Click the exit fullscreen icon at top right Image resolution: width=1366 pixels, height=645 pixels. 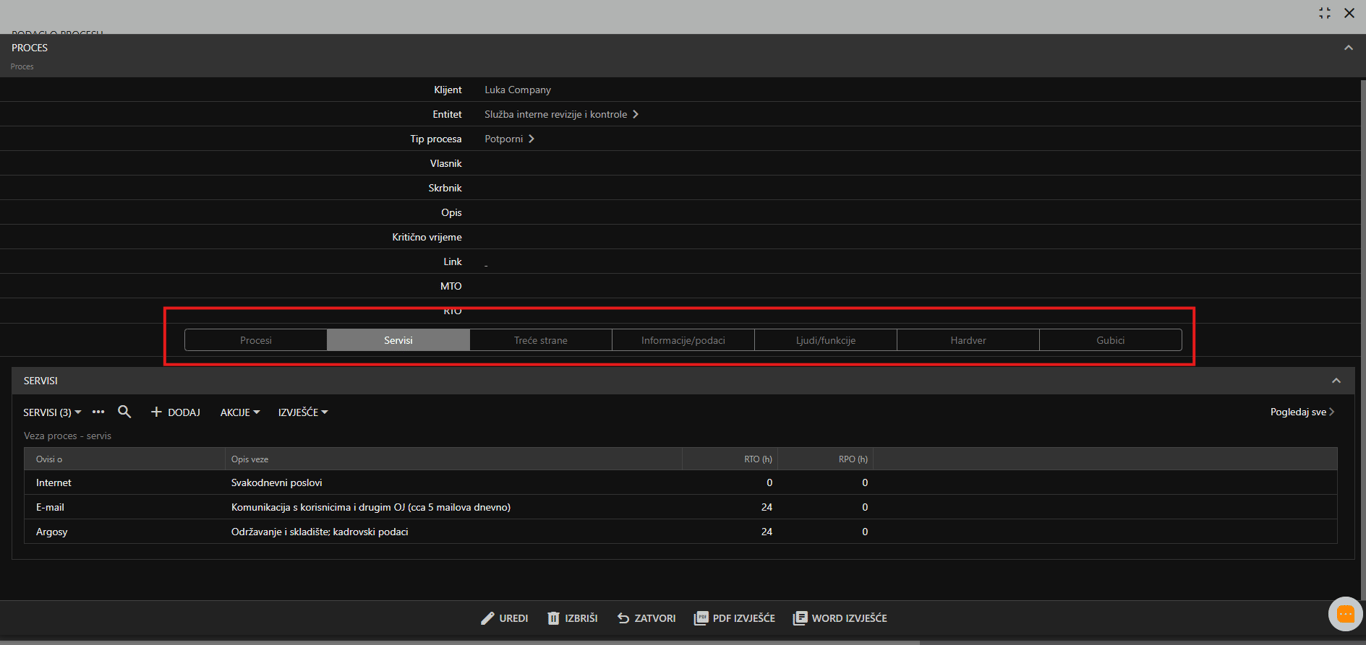click(1325, 13)
